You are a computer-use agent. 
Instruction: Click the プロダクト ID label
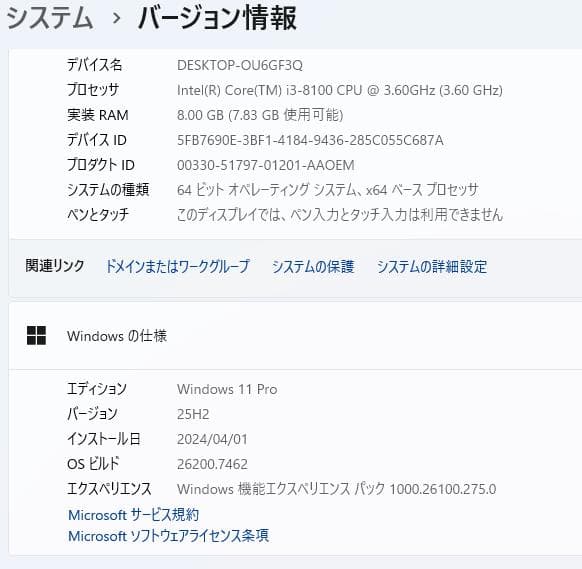point(101,165)
